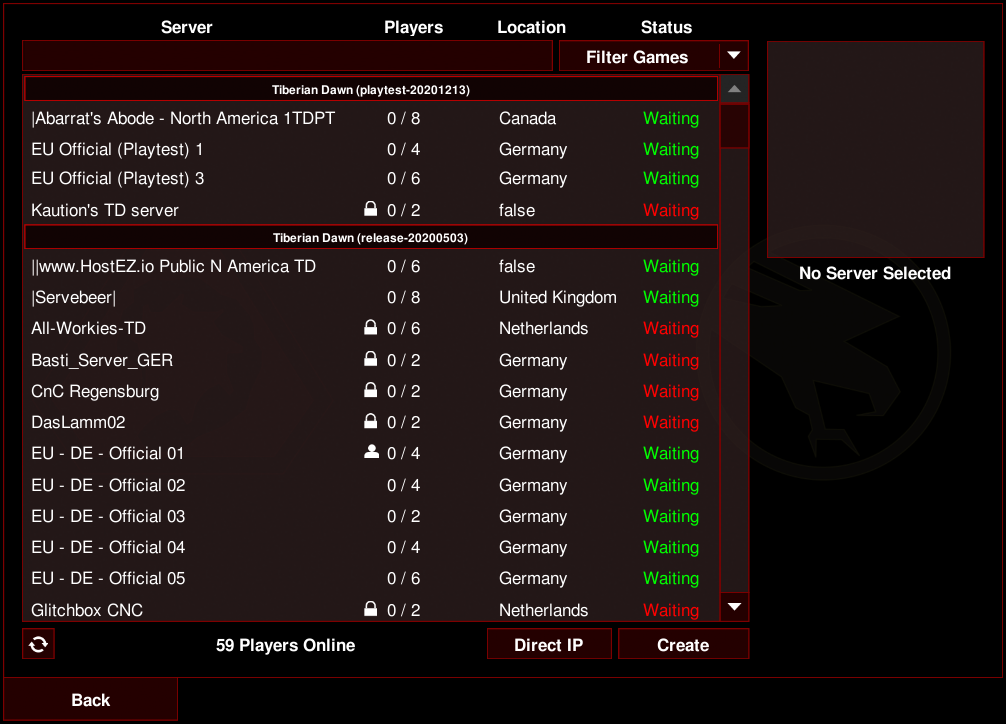Click the scroll up arrow in server list
The width and height of the screenshot is (1006, 724).
pos(735,89)
